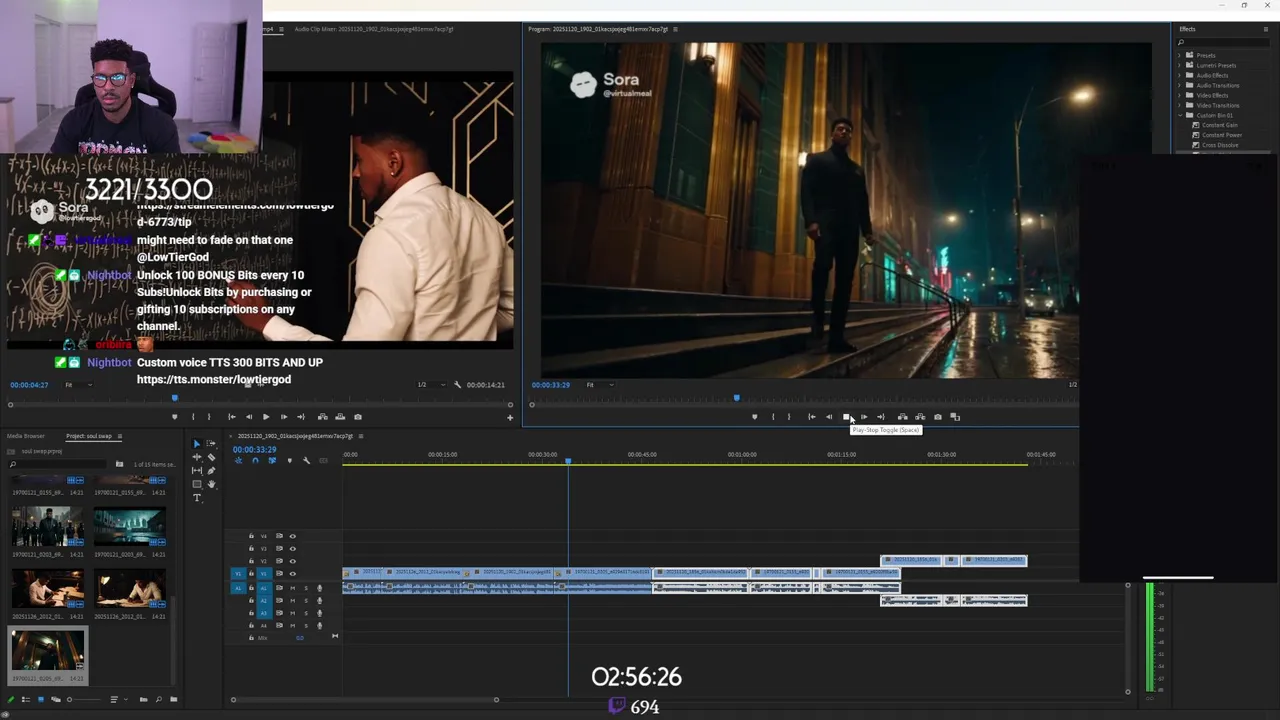Screen dimensions: 1280x720
Task: Hide video track V1 with eye icon
Action: [292, 574]
